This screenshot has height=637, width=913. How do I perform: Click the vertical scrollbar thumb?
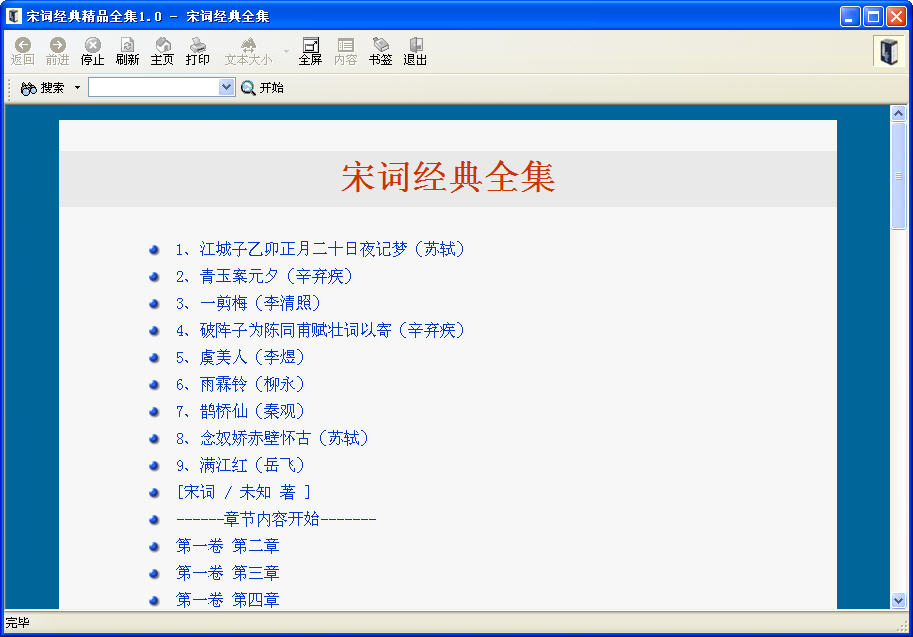pos(898,175)
